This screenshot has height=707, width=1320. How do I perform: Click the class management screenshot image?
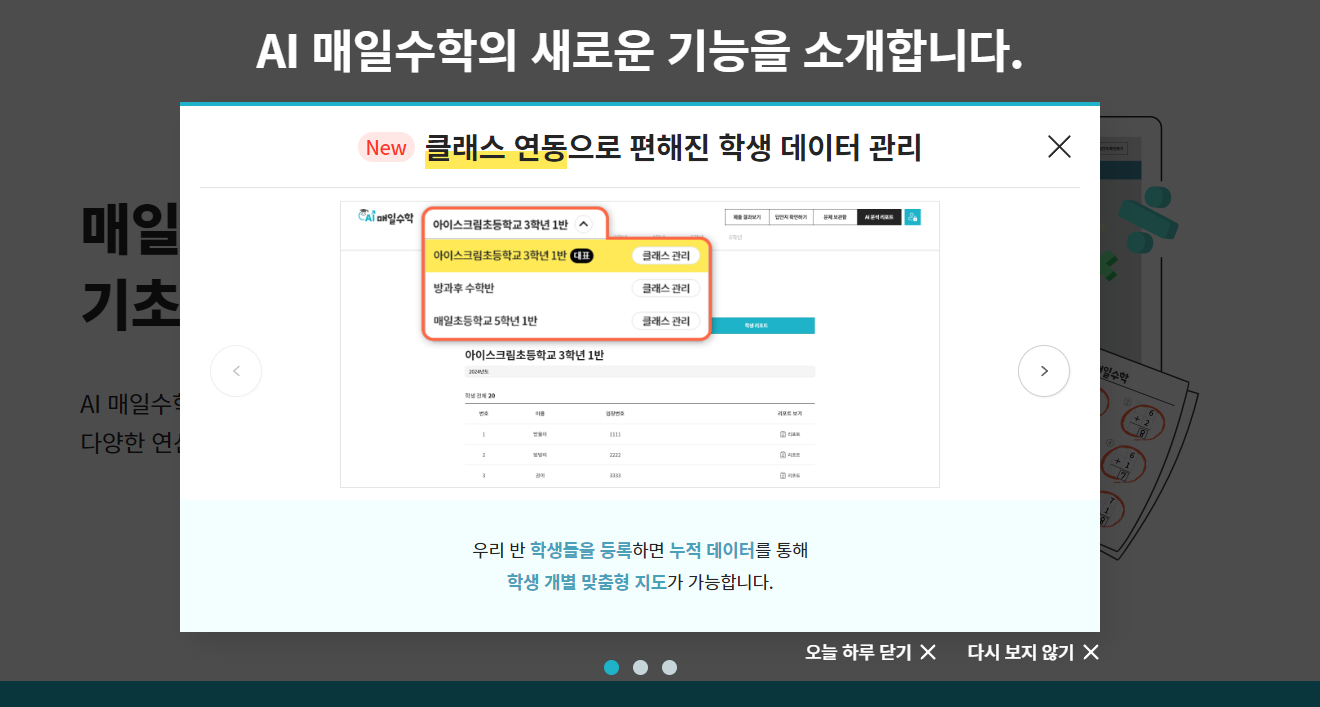(640, 344)
